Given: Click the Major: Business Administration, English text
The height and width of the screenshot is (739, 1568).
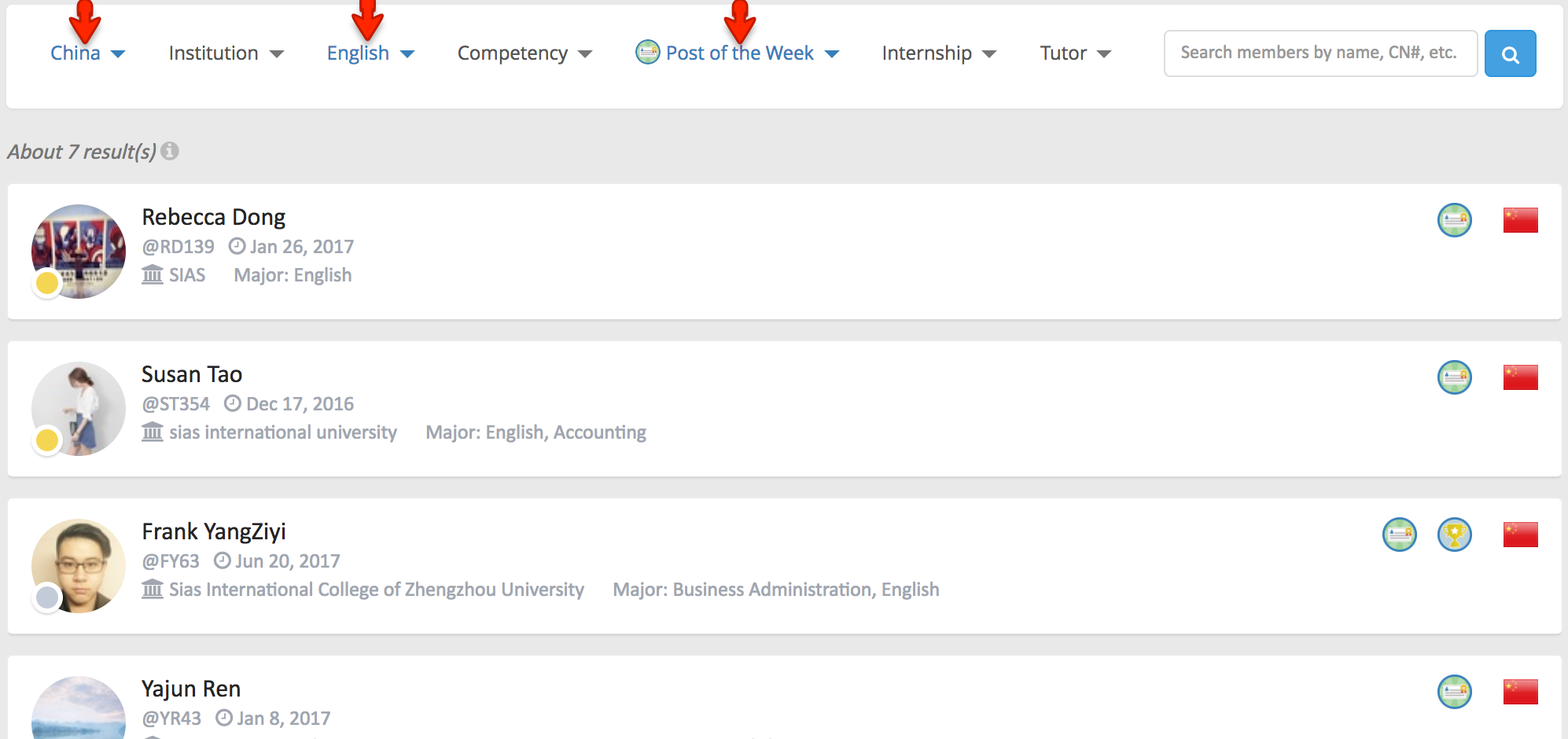Looking at the screenshot, I should click(776, 590).
